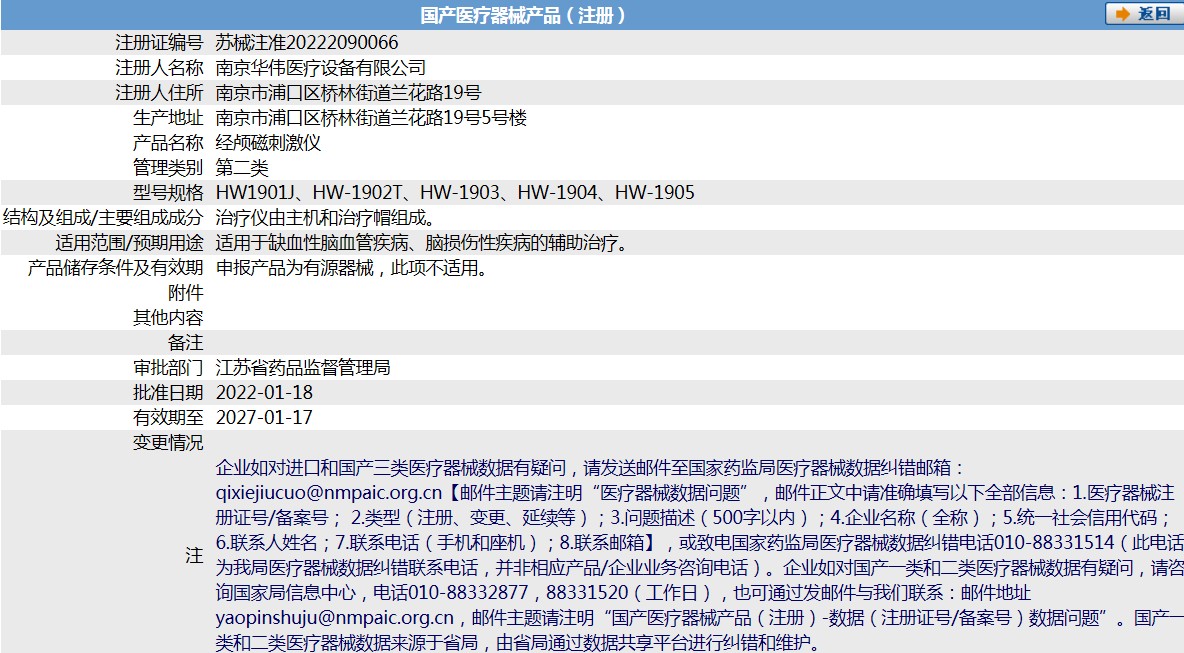
Task: Click management category value 第二类
Action: (x=242, y=168)
